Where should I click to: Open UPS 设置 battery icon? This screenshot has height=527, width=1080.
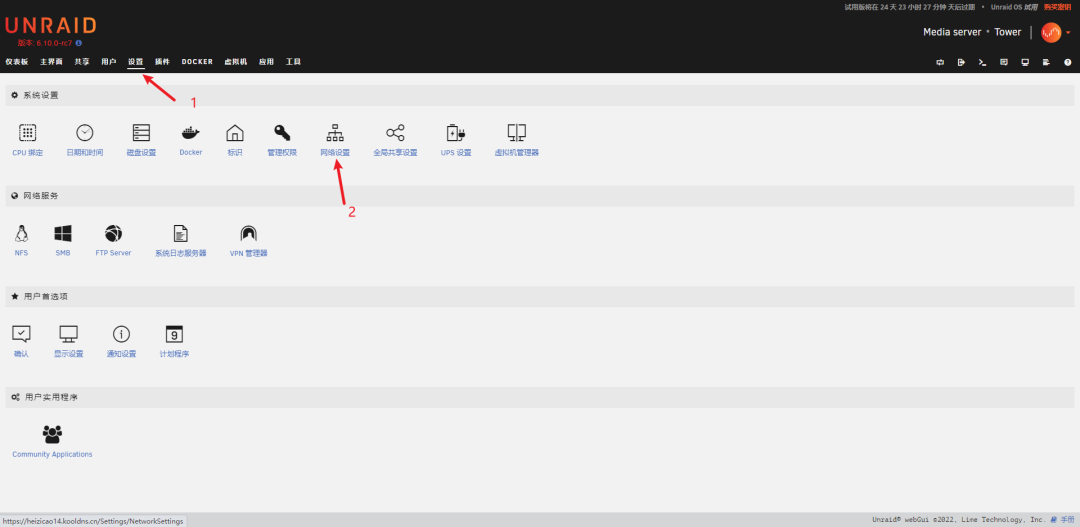(x=456, y=133)
